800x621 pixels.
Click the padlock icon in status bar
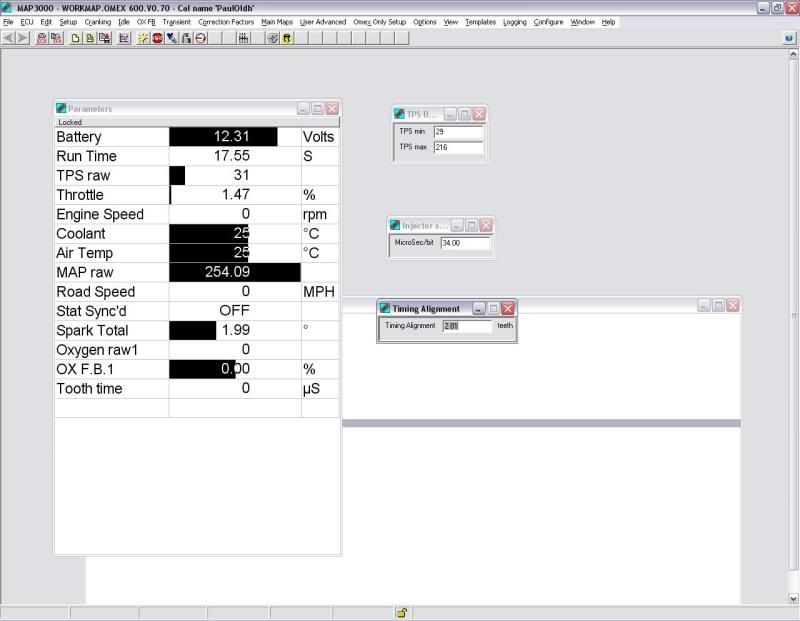(x=401, y=613)
